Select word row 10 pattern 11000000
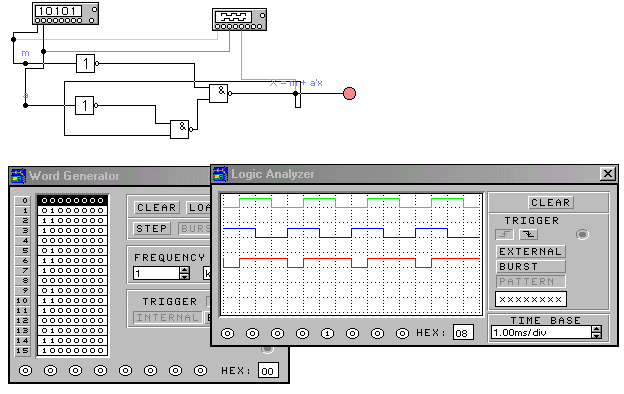 click(x=72, y=300)
